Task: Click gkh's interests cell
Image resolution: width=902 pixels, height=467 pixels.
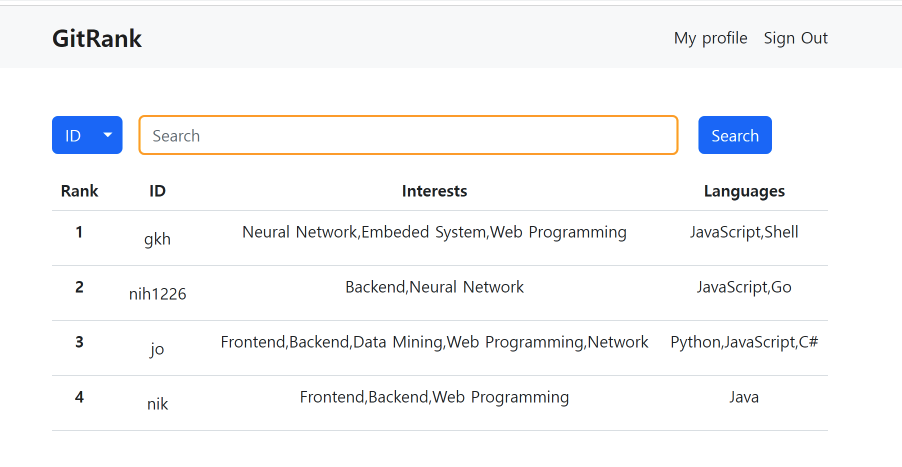Action: click(x=434, y=232)
